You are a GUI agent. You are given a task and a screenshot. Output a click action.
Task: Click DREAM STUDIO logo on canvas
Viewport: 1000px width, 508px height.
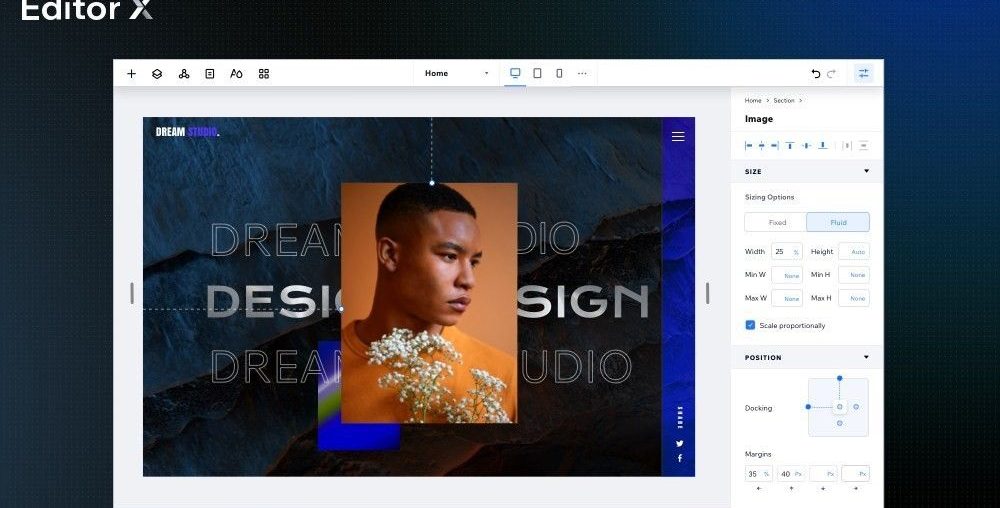pos(188,132)
